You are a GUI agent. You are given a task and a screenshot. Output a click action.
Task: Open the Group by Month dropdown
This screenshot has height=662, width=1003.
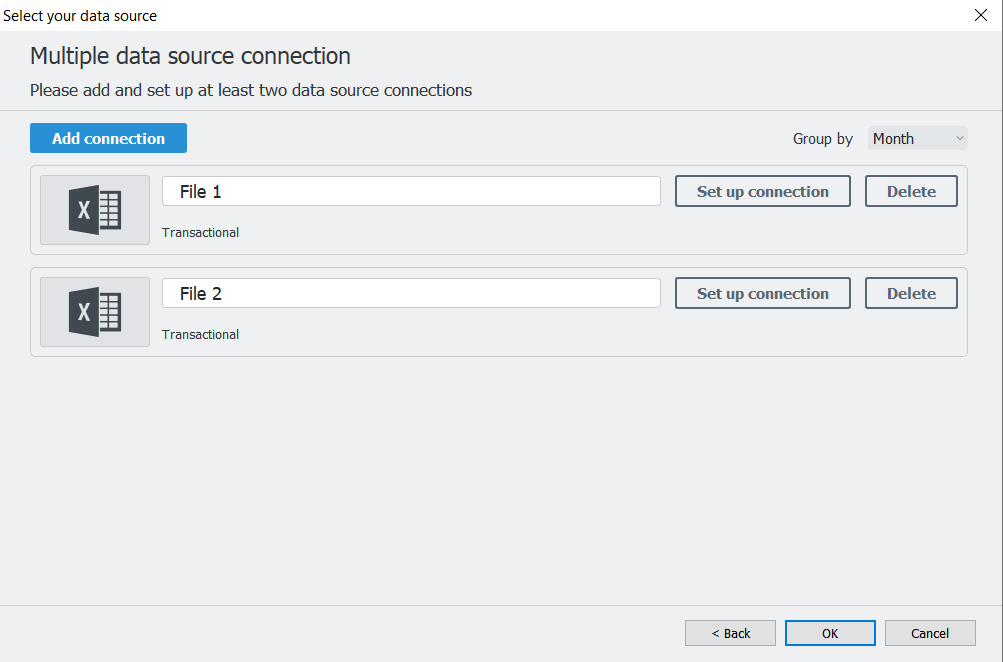click(917, 139)
